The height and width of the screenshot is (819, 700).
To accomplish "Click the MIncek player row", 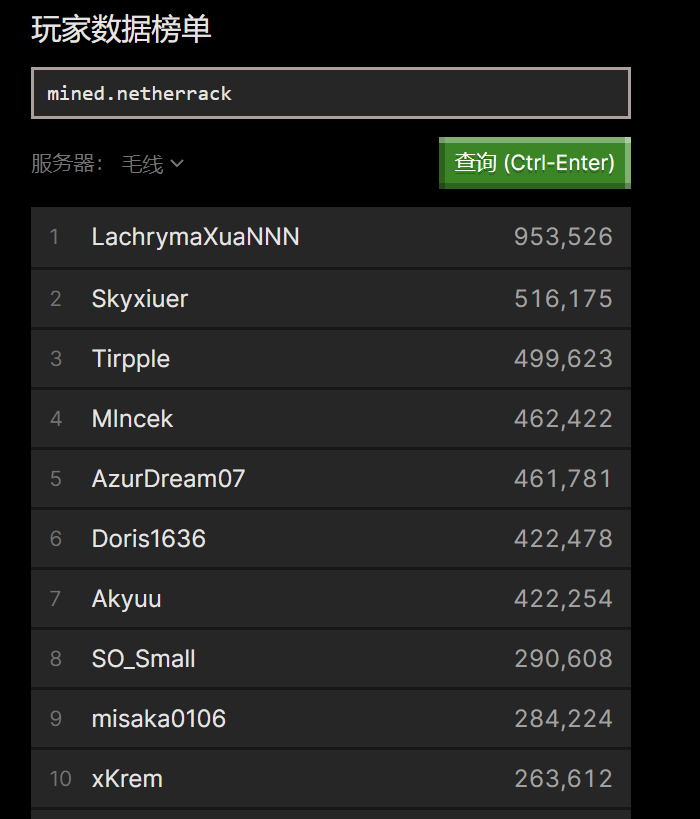I will [x=331, y=419].
